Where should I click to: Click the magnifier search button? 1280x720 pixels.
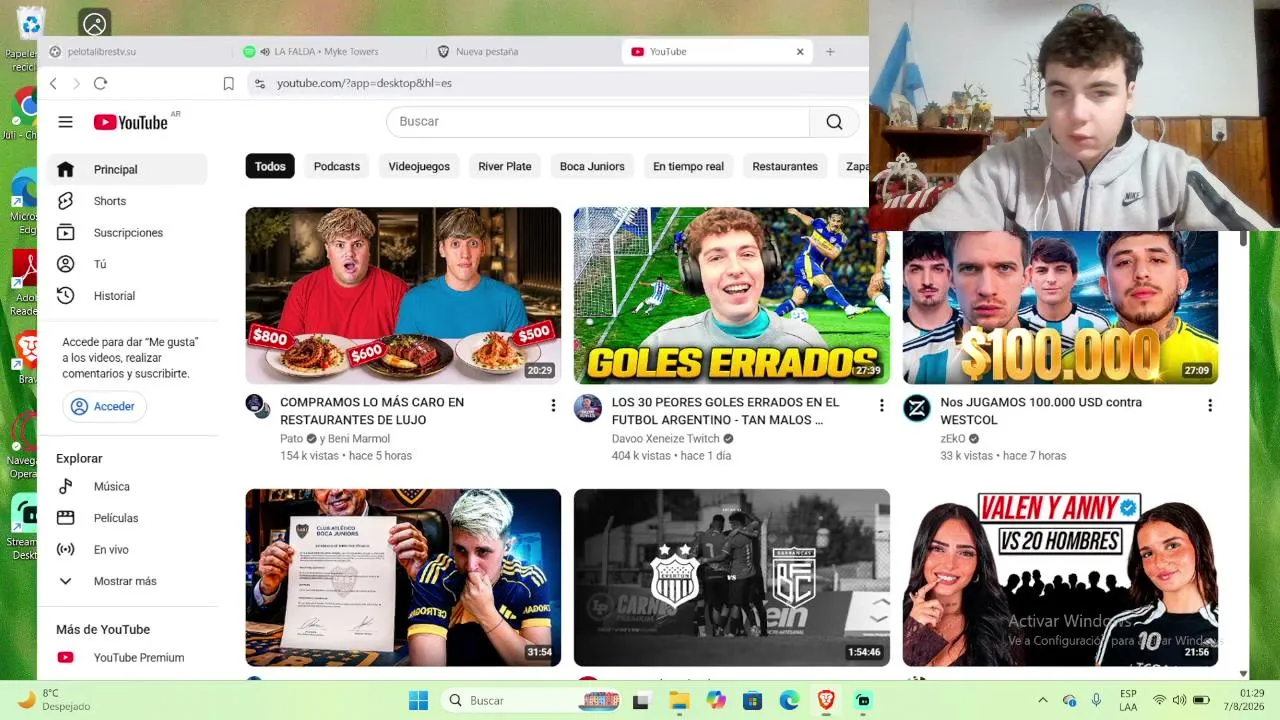click(x=834, y=122)
